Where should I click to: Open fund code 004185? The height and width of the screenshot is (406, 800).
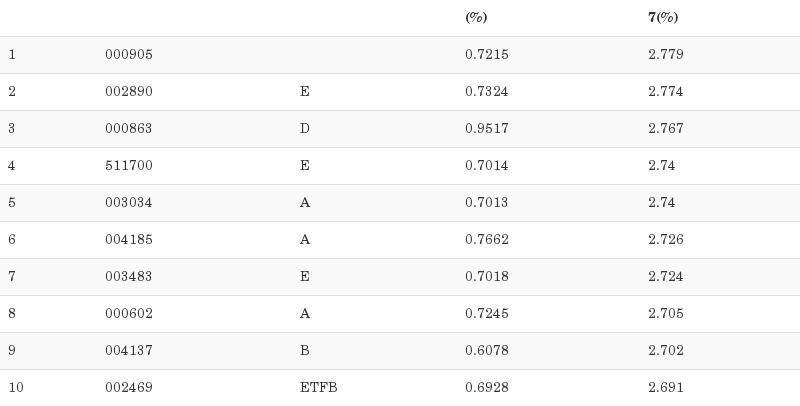(x=128, y=240)
